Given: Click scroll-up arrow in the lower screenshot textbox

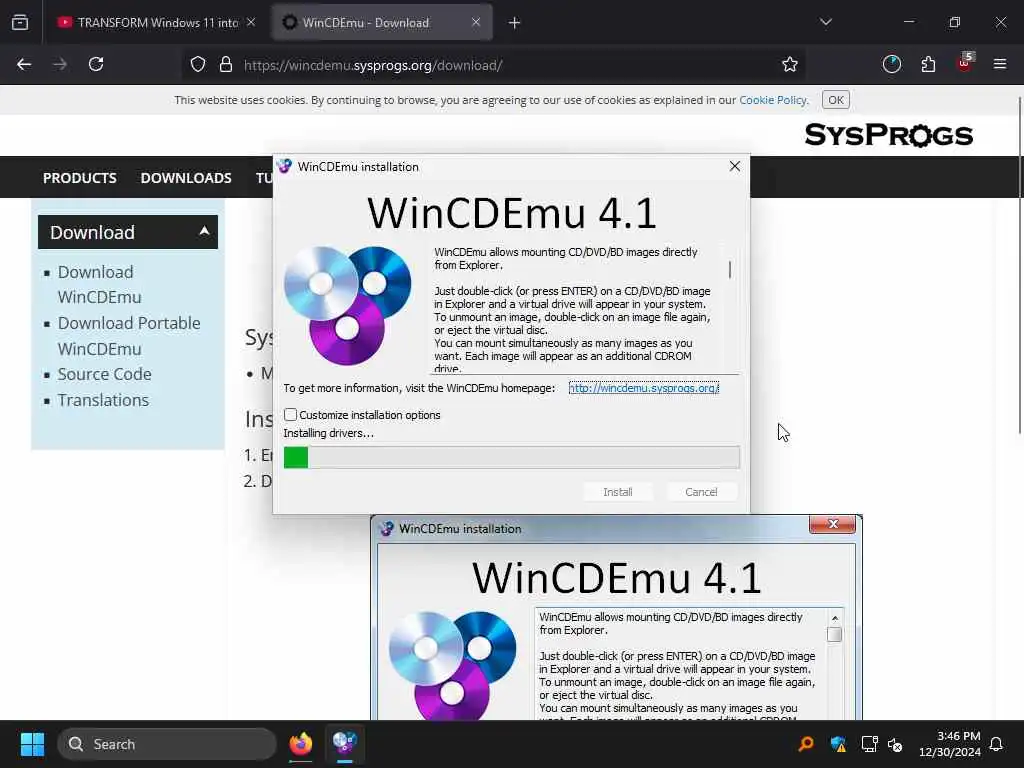Looking at the screenshot, I should (835, 618).
